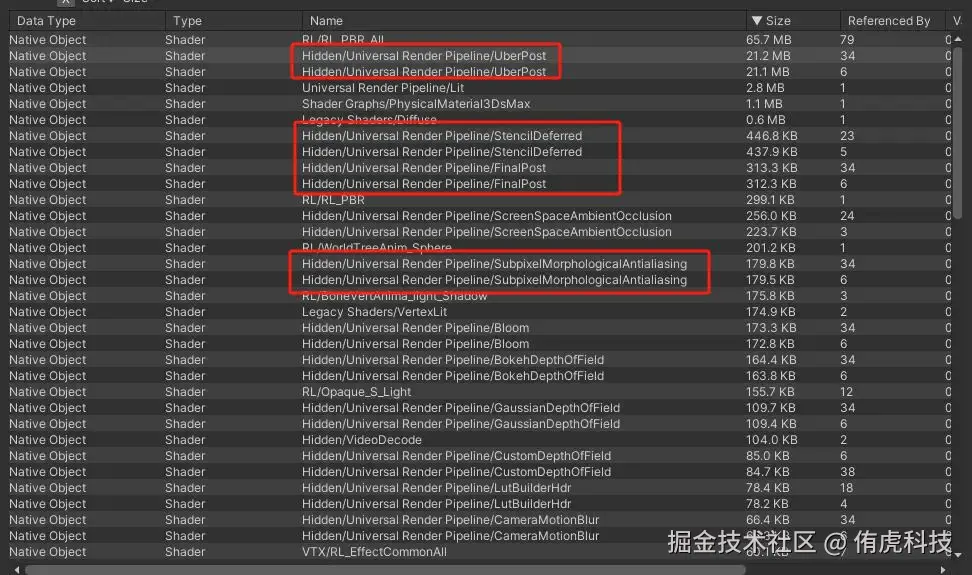
Task: Select CustomDepthOfField row sized 85.0 KB
Action: click(x=478, y=456)
